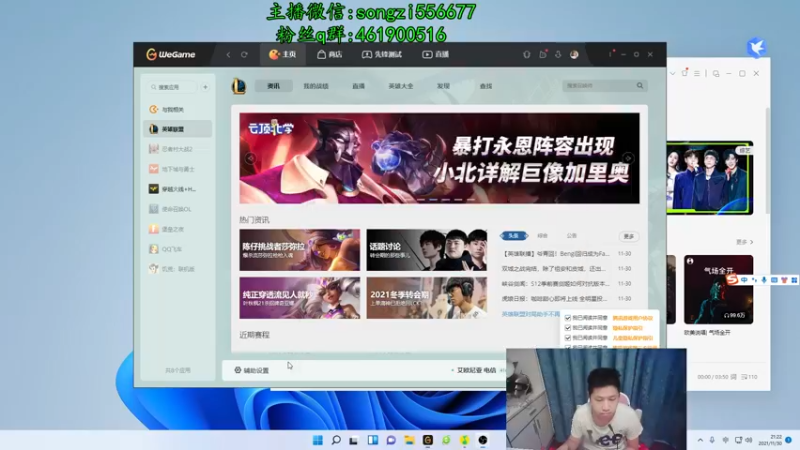The width and height of the screenshot is (800, 450).
Task: Select QQ飞车 in the sidebar
Action: click(178, 249)
